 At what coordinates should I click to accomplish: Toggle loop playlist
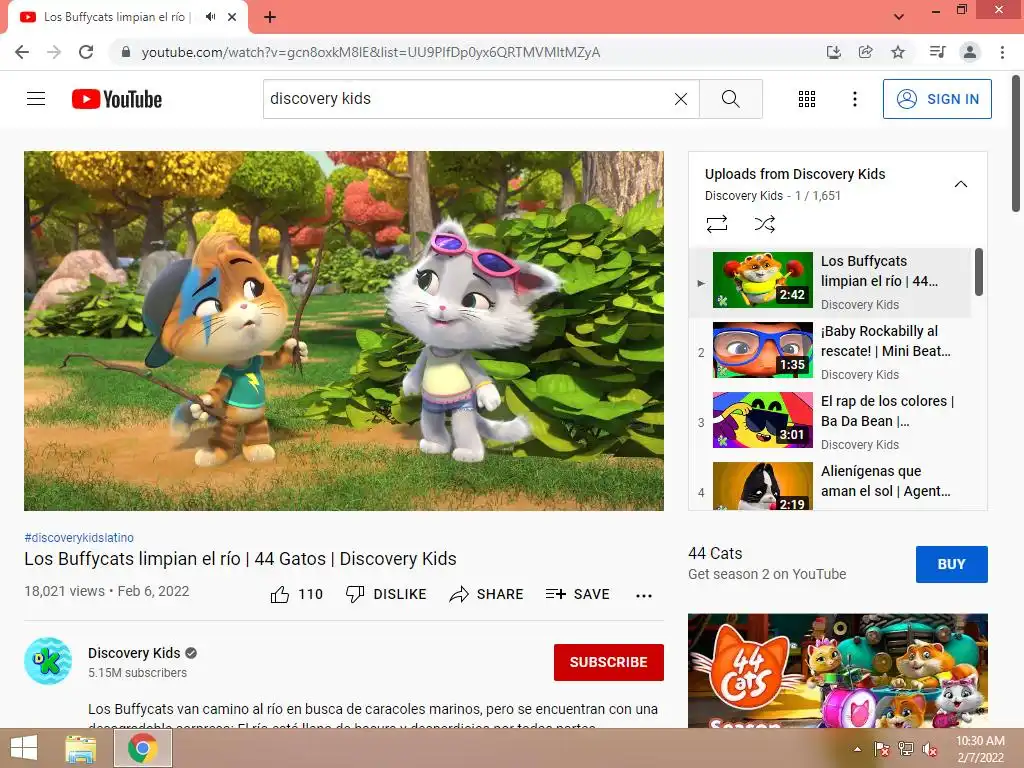tap(716, 224)
